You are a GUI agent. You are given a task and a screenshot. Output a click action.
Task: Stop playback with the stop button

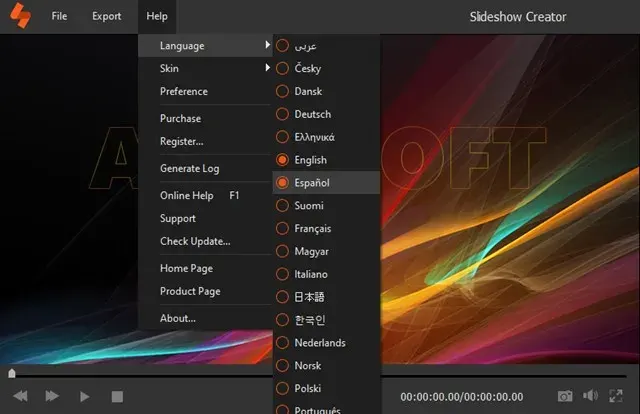pos(117,396)
